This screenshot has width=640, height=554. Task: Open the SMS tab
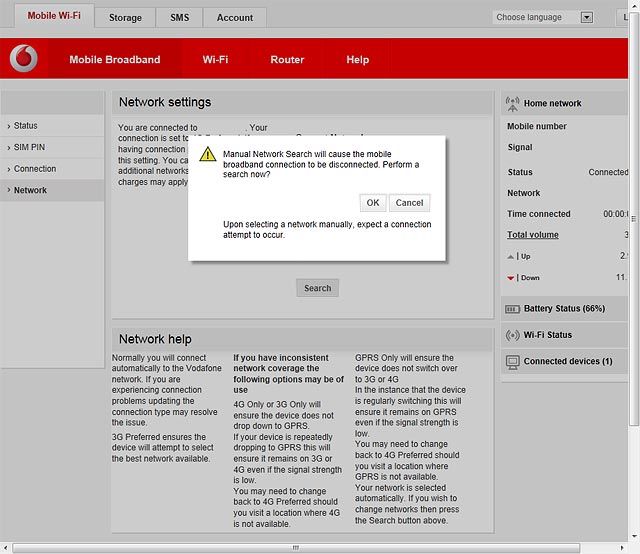(180, 18)
